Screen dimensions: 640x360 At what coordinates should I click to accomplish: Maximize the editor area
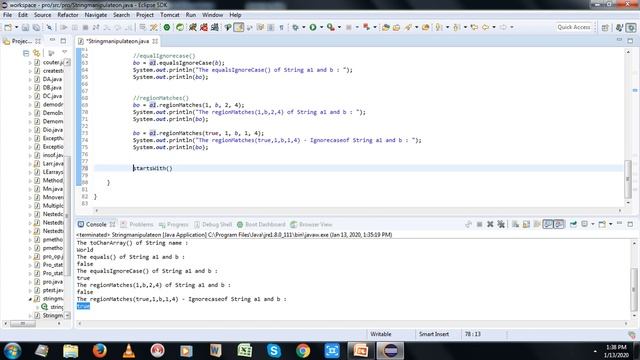click(630, 41)
